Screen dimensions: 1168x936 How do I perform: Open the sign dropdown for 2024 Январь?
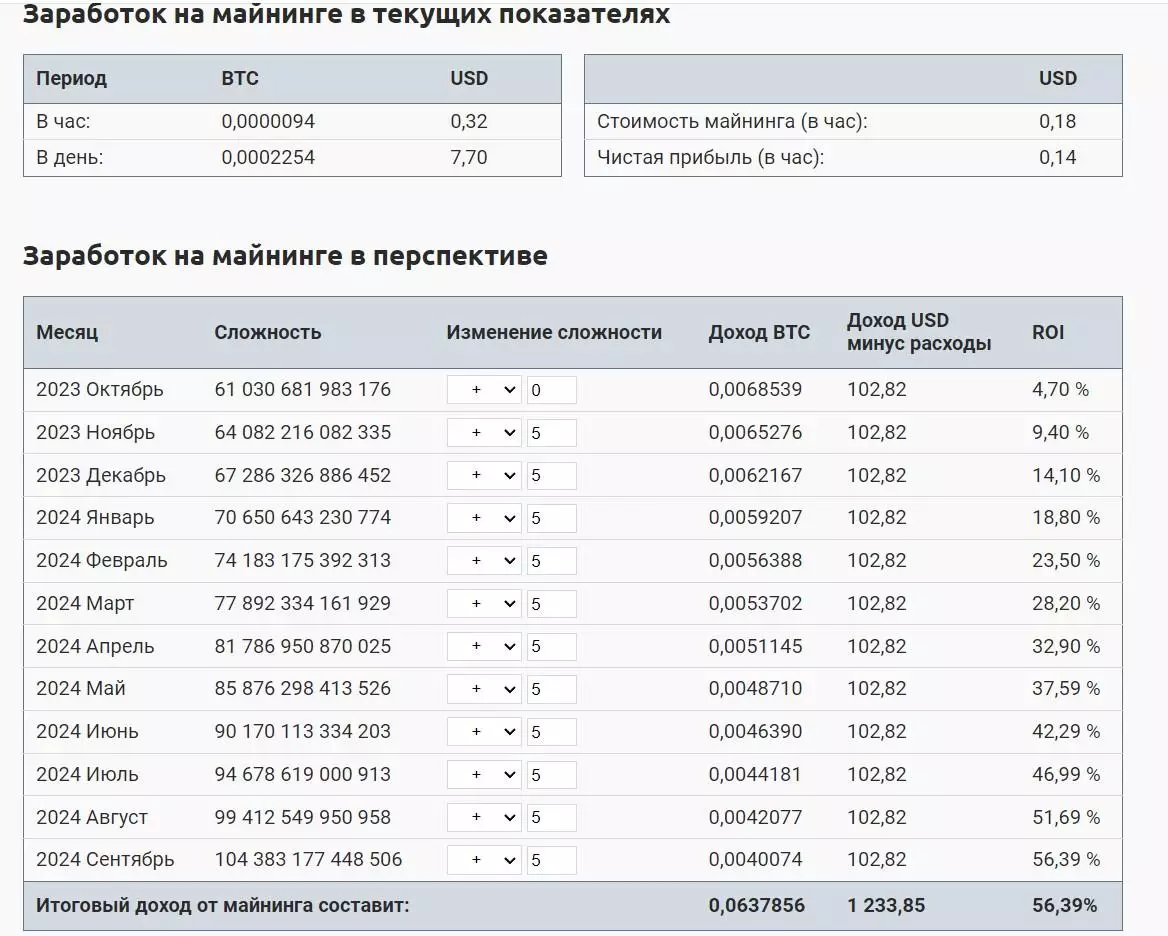(484, 518)
